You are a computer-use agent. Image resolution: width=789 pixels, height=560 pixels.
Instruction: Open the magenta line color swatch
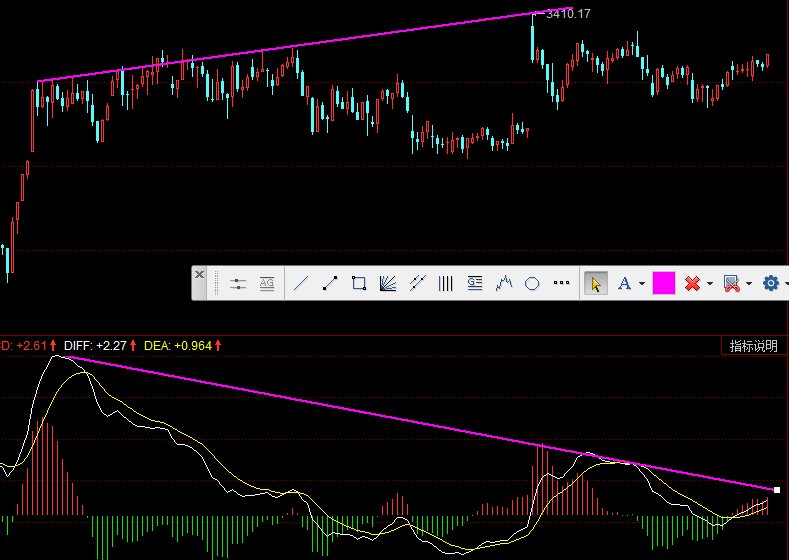[x=664, y=284]
